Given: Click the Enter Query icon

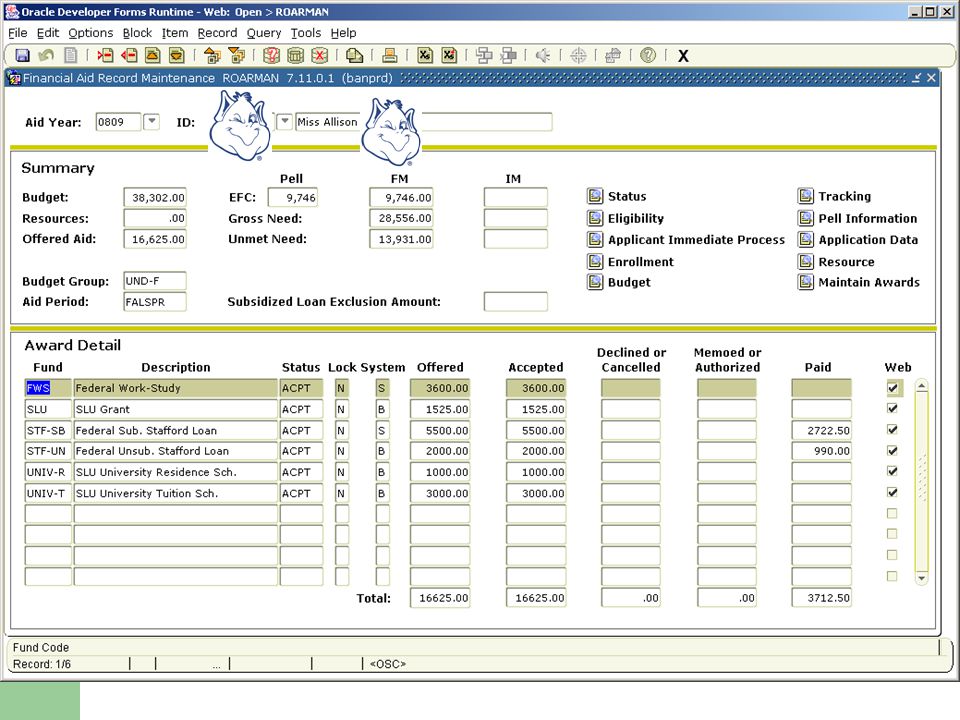Looking at the screenshot, I should click(271, 56).
